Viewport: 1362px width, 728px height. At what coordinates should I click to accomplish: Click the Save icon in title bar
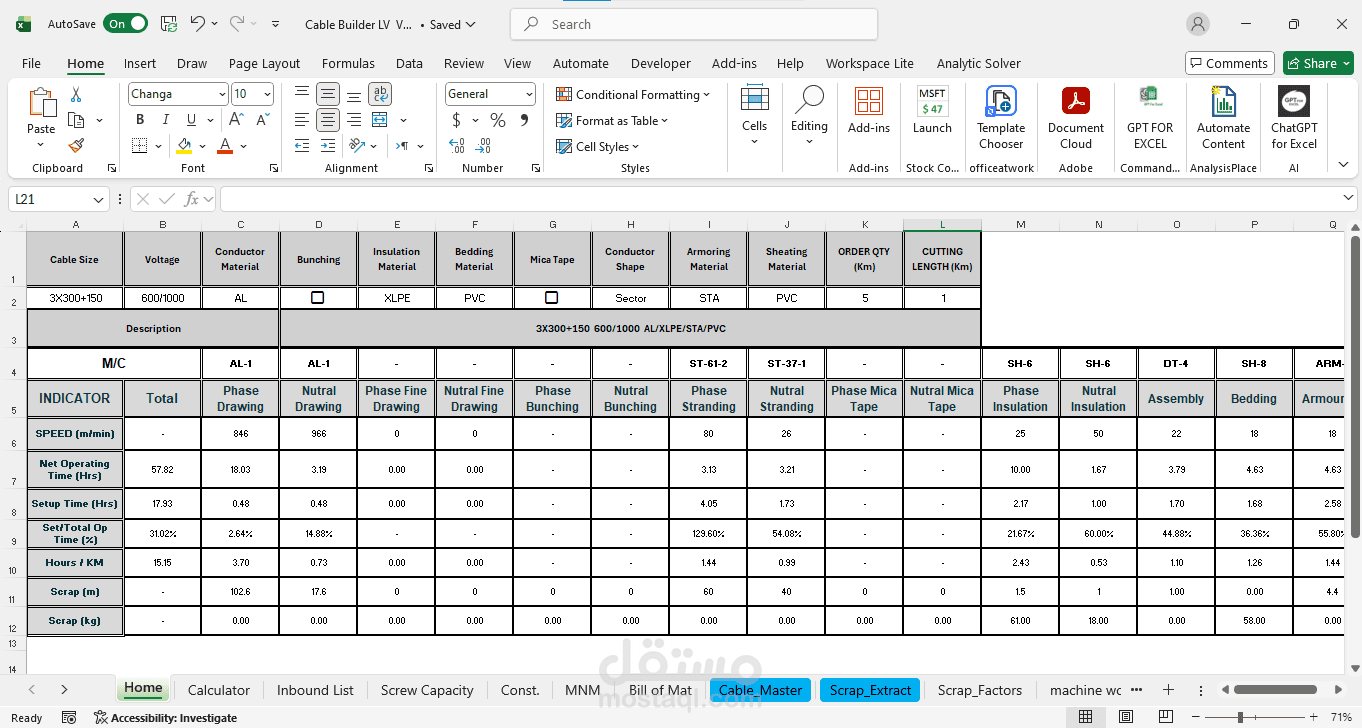click(169, 24)
